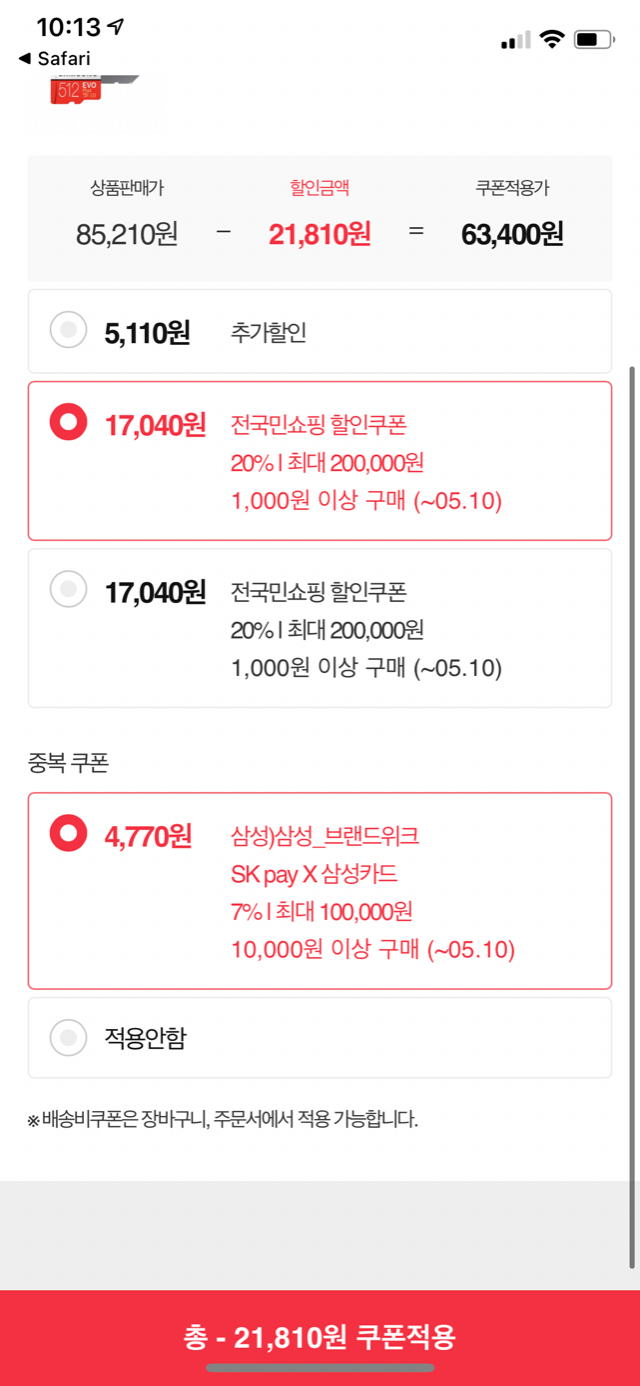This screenshot has height=1386, width=640.
Task: Choose the unselected black 17,040원 전국민쇼핑 coupon
Action: point(68,590)
